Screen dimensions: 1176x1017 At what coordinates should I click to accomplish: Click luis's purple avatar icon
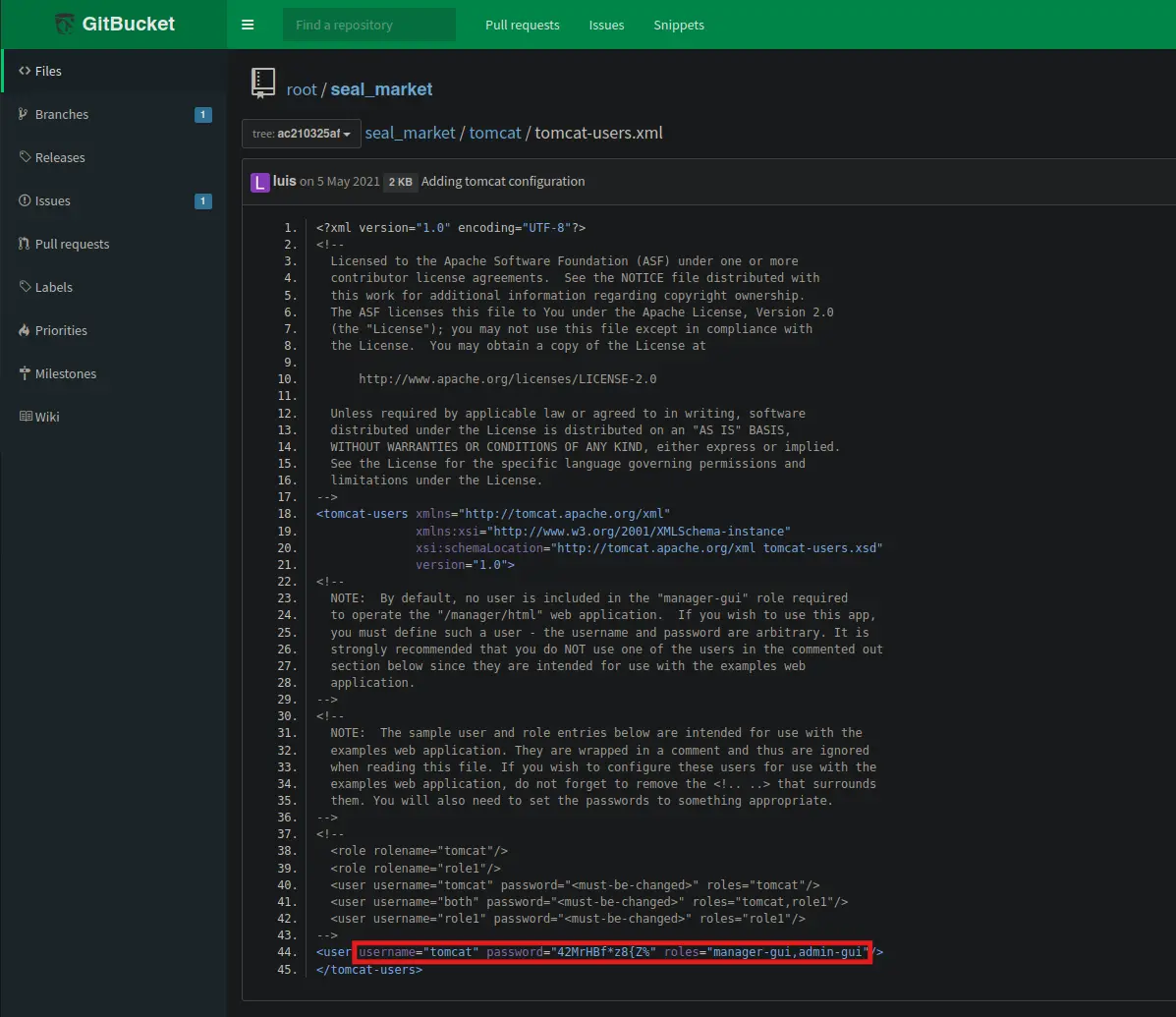(x=259, y=182)
